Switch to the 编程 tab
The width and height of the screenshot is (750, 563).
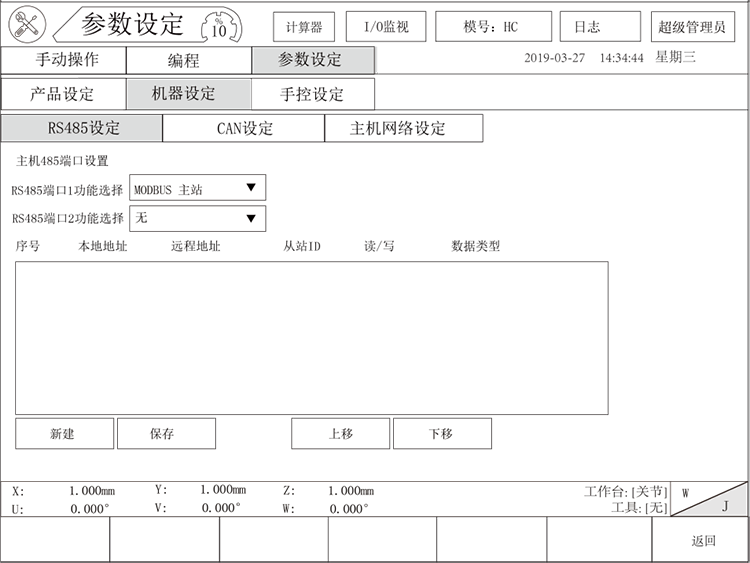pos(189,60)
